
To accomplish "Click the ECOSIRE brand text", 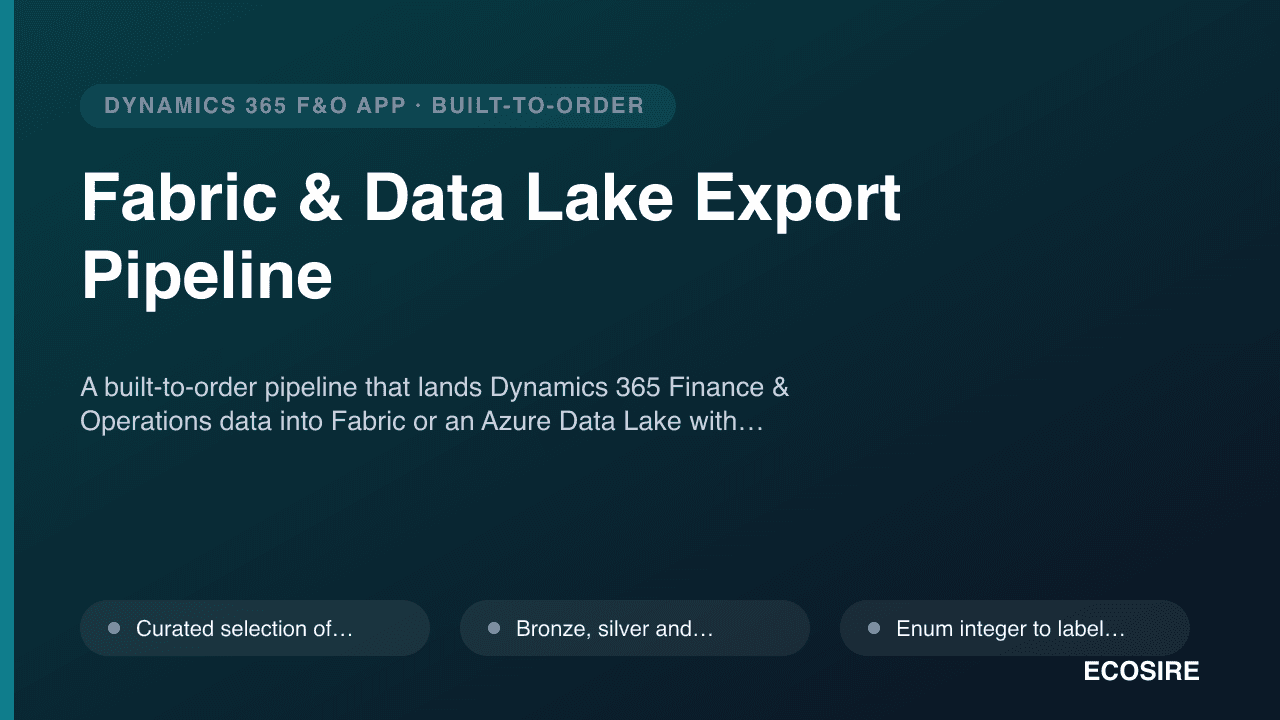I will coord(1141,672).
